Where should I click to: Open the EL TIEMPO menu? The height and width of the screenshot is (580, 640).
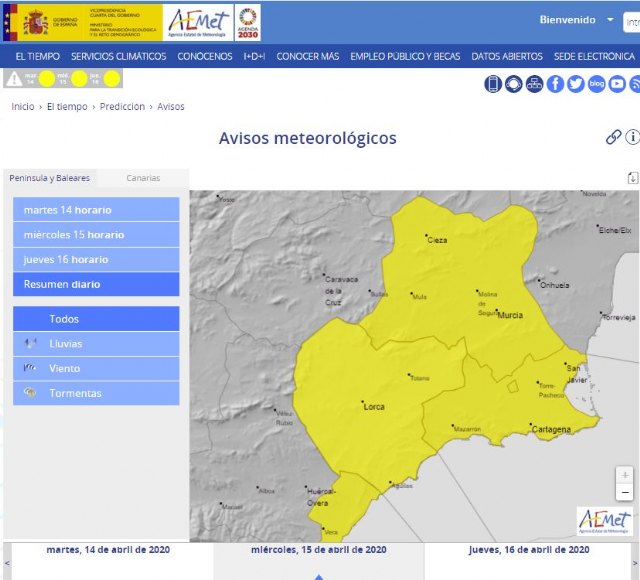37,56
